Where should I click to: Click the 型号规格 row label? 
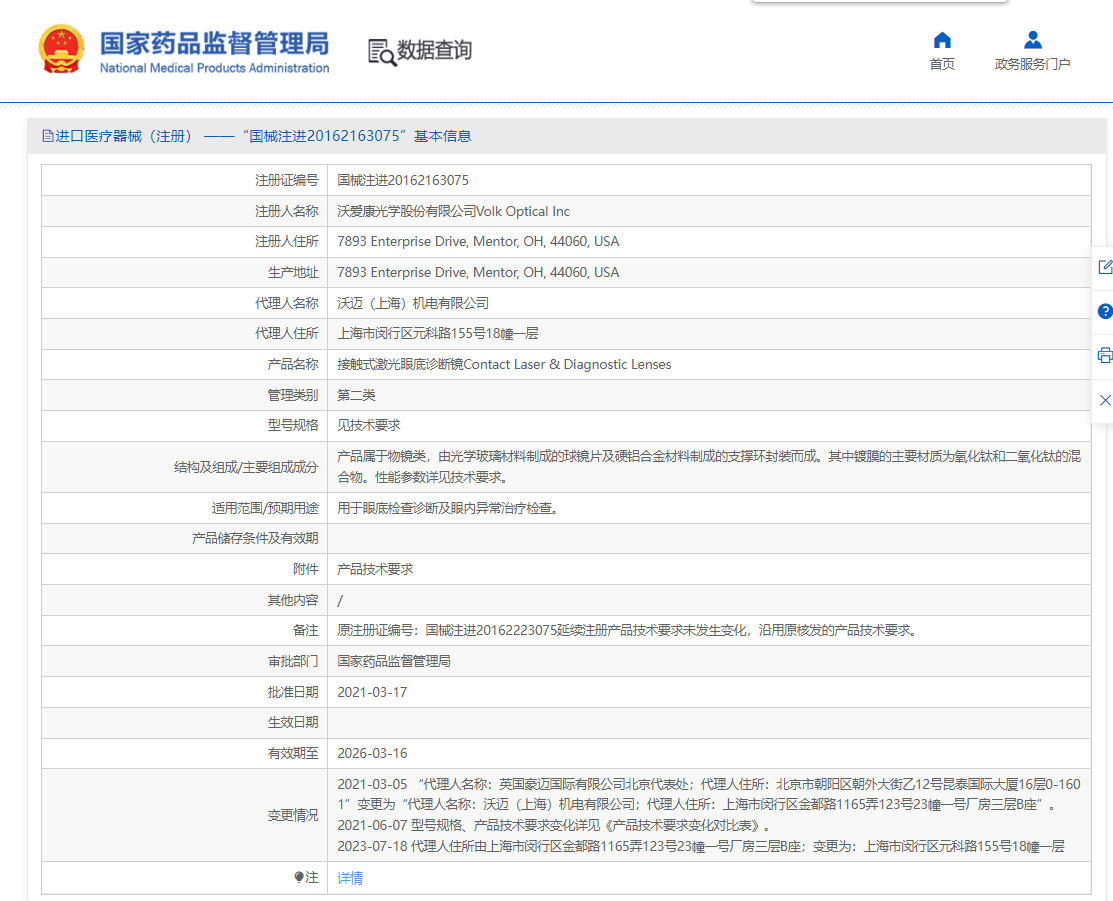293,425
